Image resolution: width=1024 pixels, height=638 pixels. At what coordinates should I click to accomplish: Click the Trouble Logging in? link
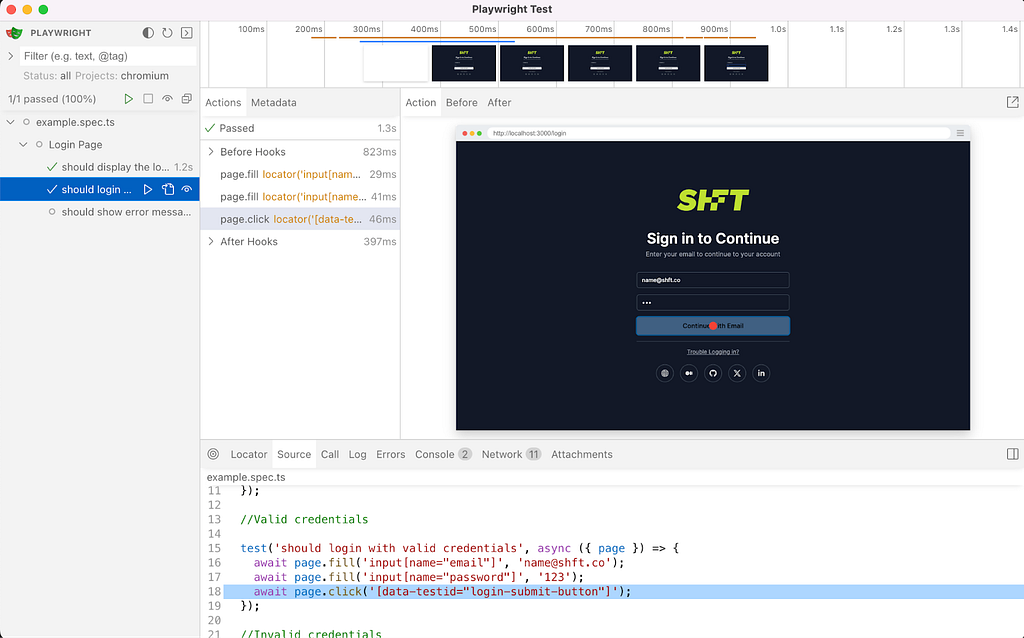tap(712, 352)
